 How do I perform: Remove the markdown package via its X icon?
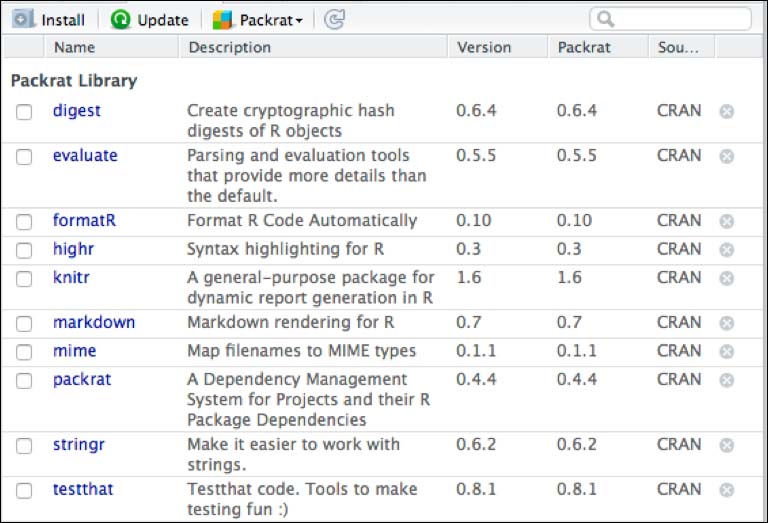pos(727,323)
